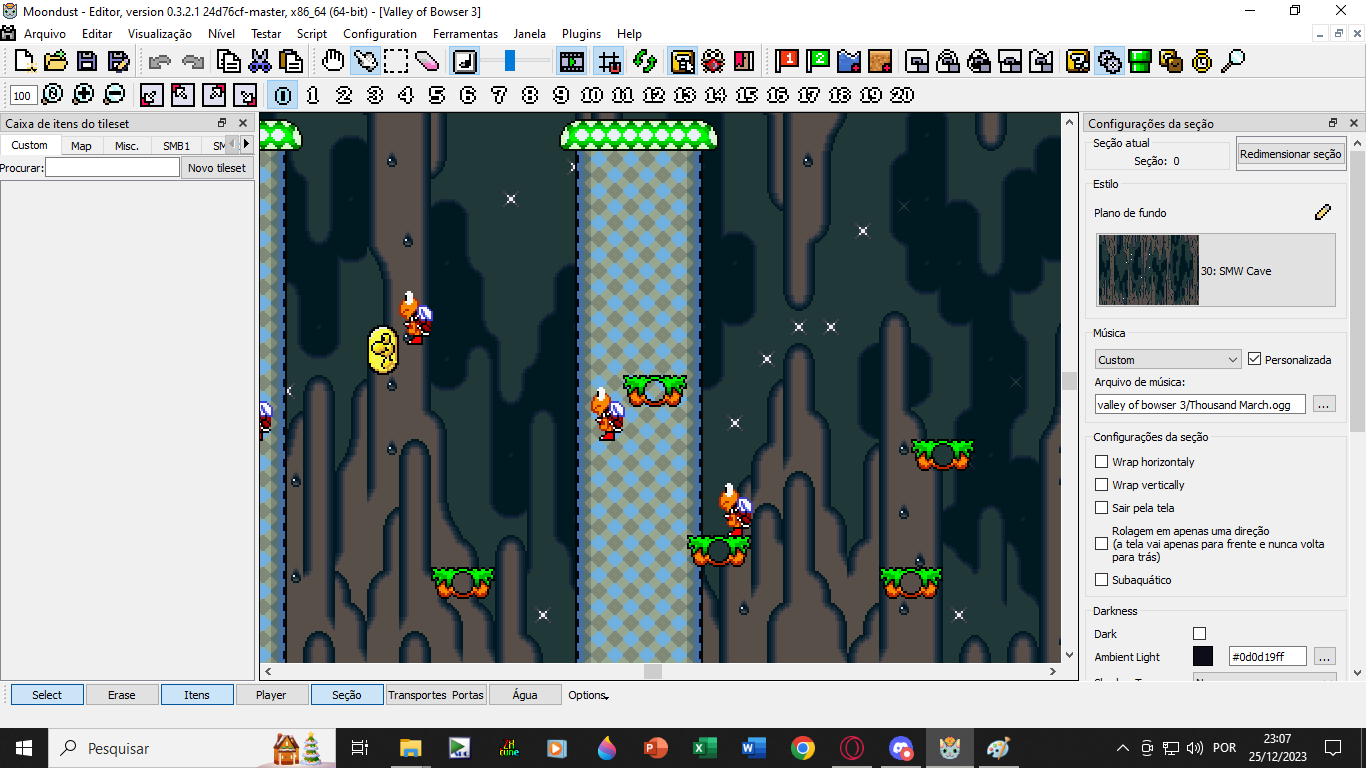Screen dimensions: 1366x768
Task: Click Redimensionar seção button
Action: [x=1290, y=154]
